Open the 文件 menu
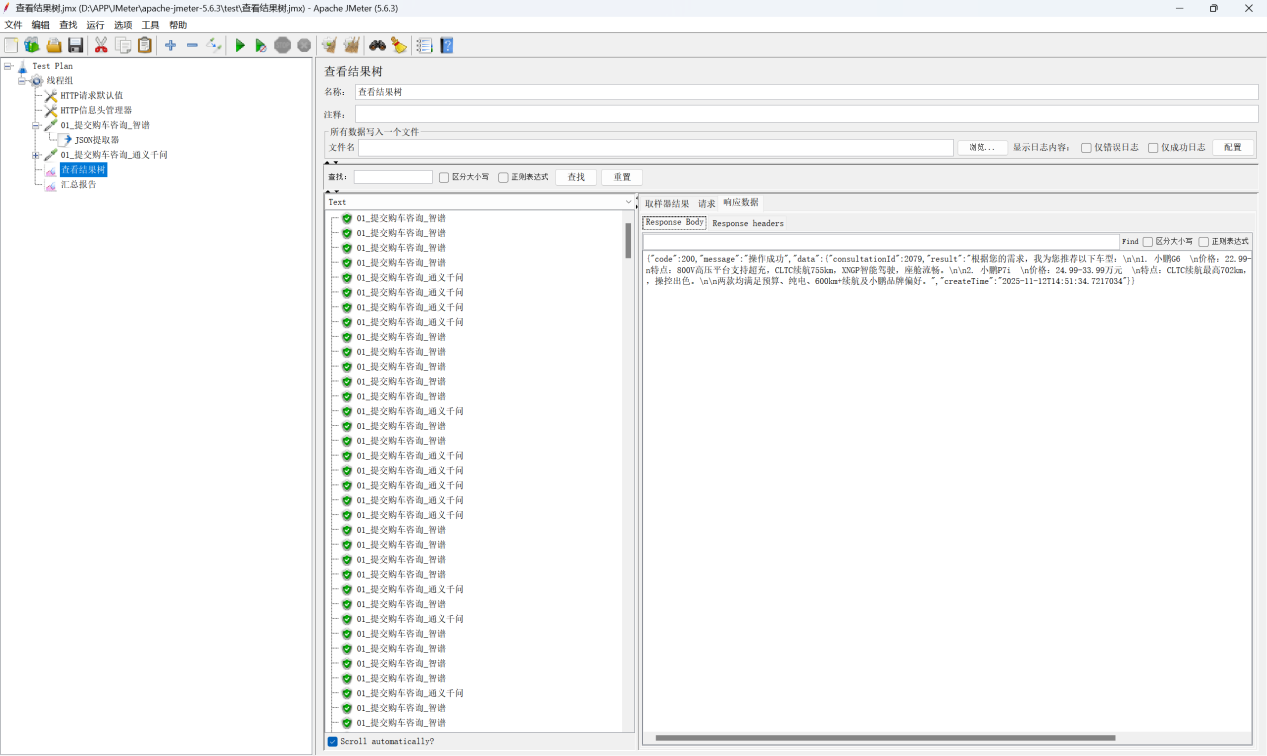Screen dimensions: 1267x756 [13, 25]
